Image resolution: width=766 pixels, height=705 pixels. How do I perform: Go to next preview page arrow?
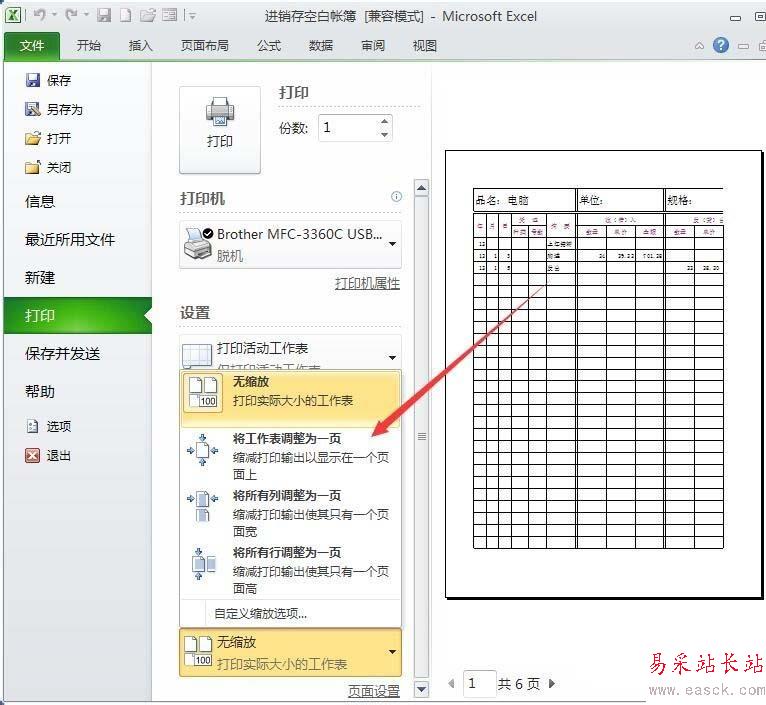[x=552, y=683]
